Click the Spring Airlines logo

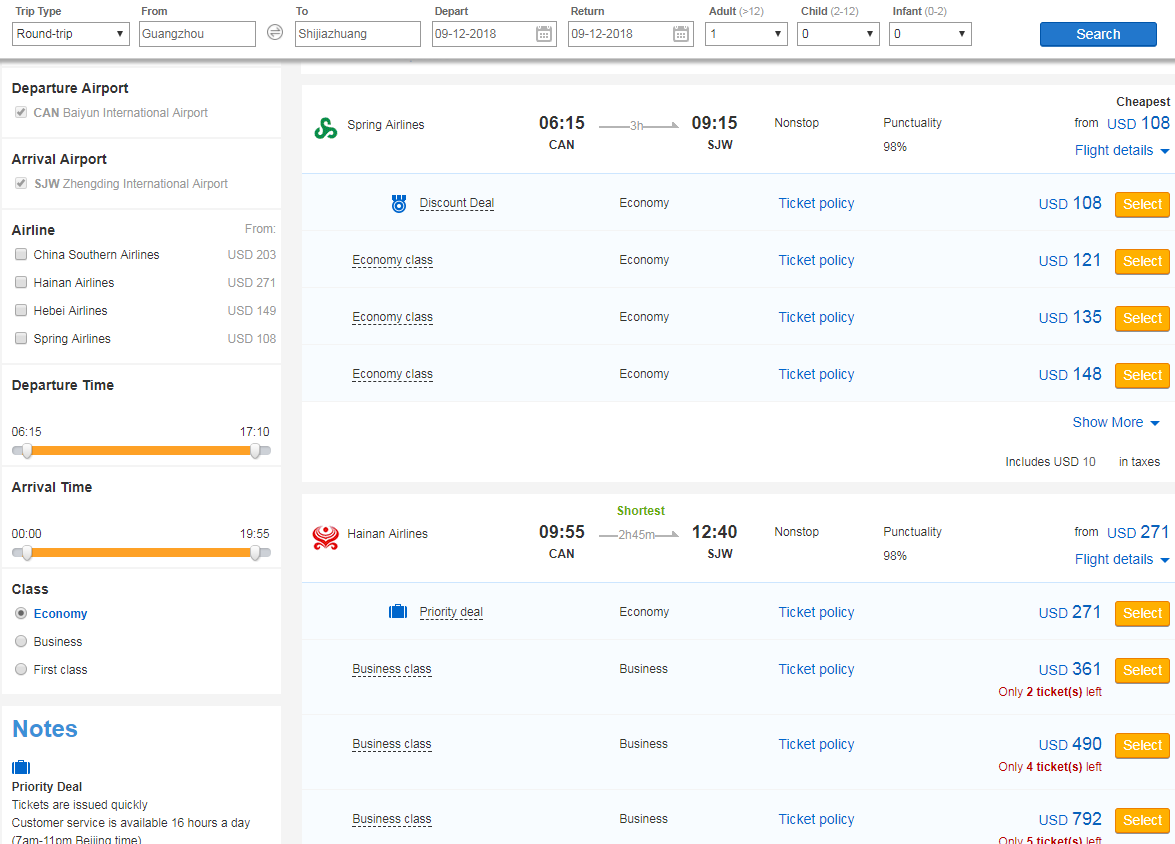click(325, 128)
